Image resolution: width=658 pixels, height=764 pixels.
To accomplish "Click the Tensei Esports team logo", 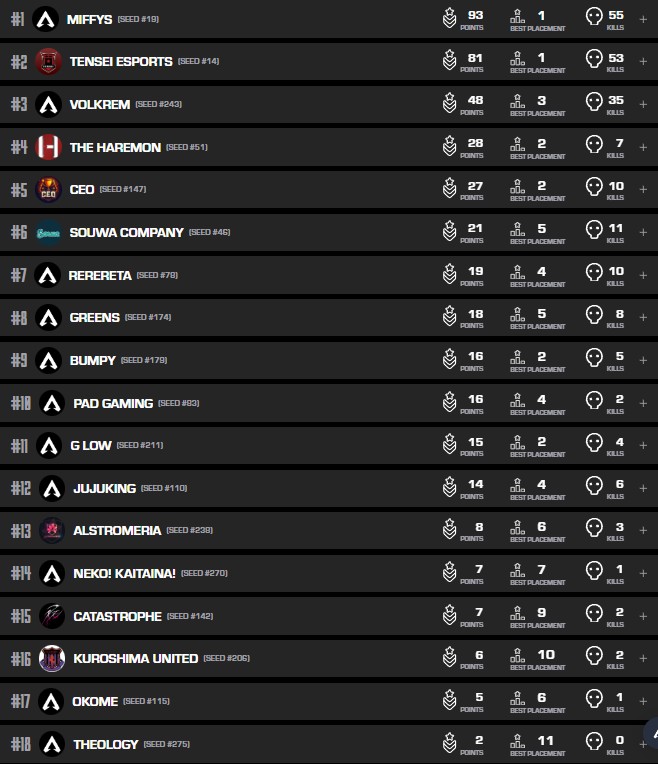I will [48, 62].
